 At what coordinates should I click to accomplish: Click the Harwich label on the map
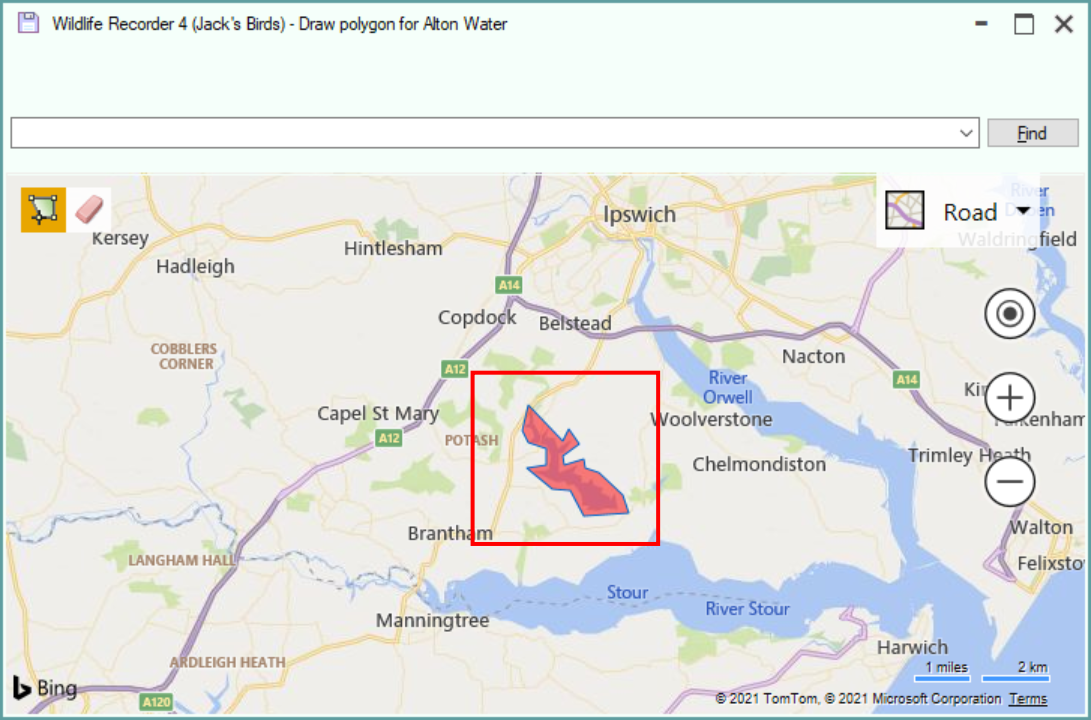912,647
